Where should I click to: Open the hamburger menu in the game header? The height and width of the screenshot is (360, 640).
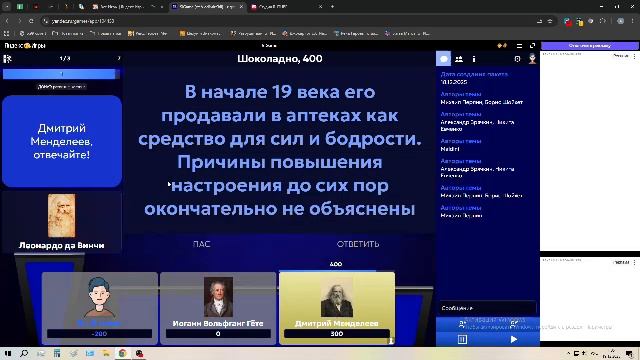[519, 46]
